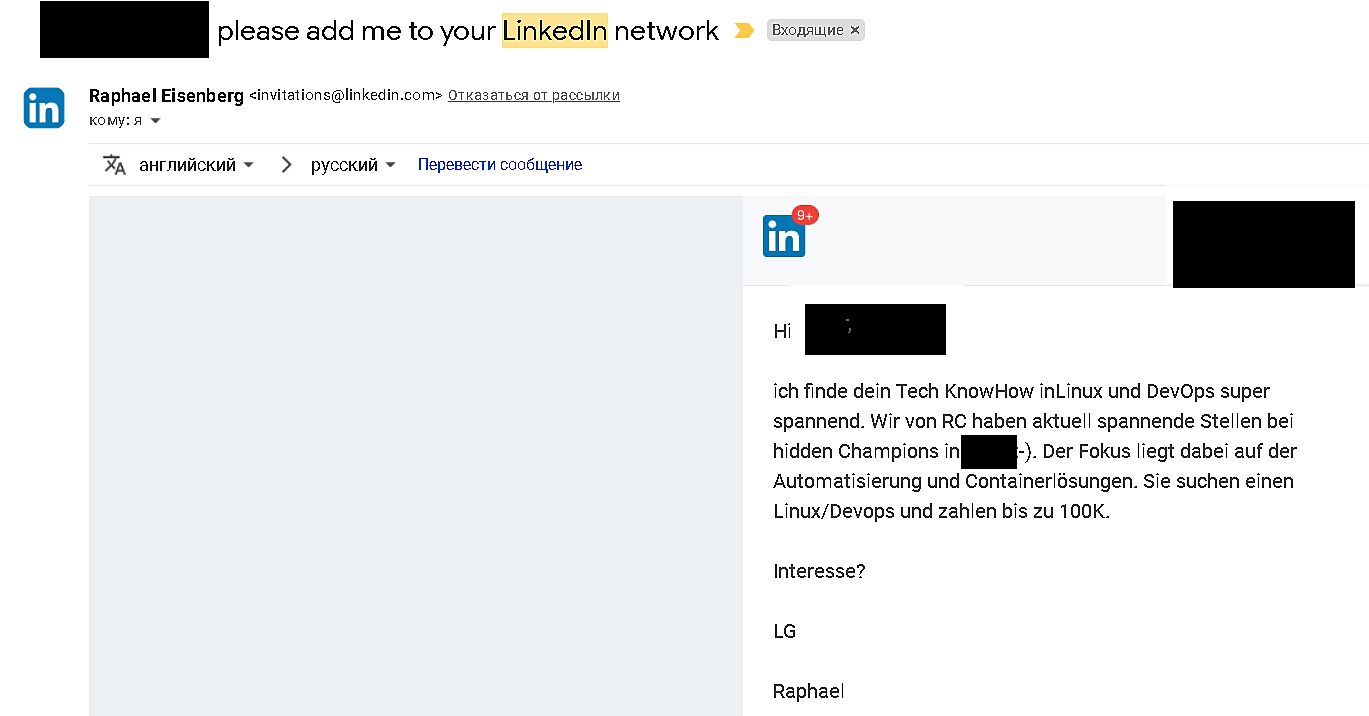Click the "кому: я" recipient text

[x=116, y=121]
